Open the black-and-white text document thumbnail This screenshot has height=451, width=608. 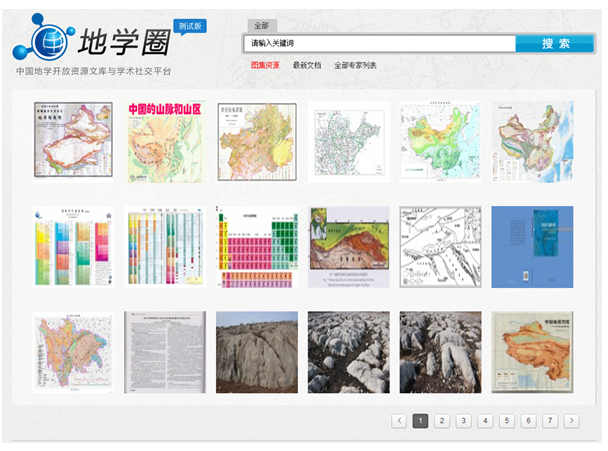[x=164, y=351]
